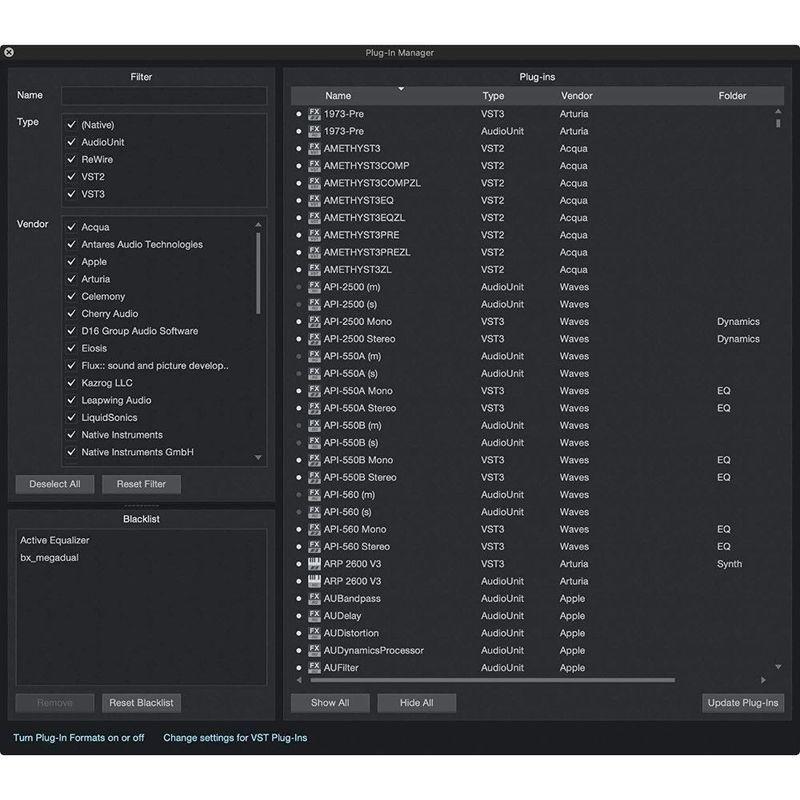Toggle visibility dot for 1973-Pre AudioUnit
The height and width of the screenshot is (800, 800).
(299, 131)
